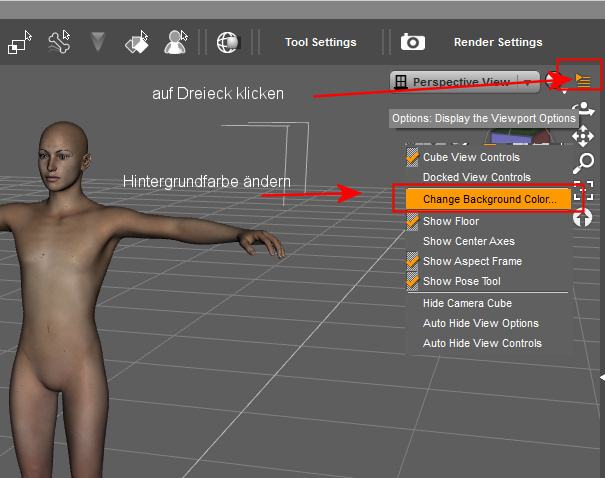Image resolution: width=605 pixels, height=478 pixels.
Task: Choose Docked View Controls option
Action: tap(488, 177)
